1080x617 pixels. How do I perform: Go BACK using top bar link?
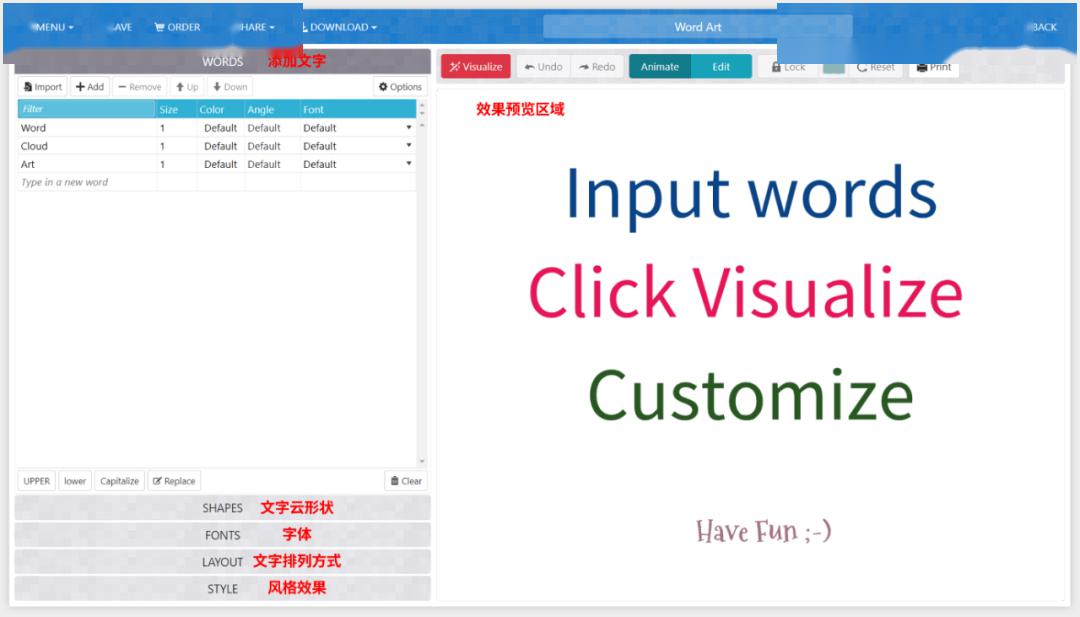tap(1043, 27)
